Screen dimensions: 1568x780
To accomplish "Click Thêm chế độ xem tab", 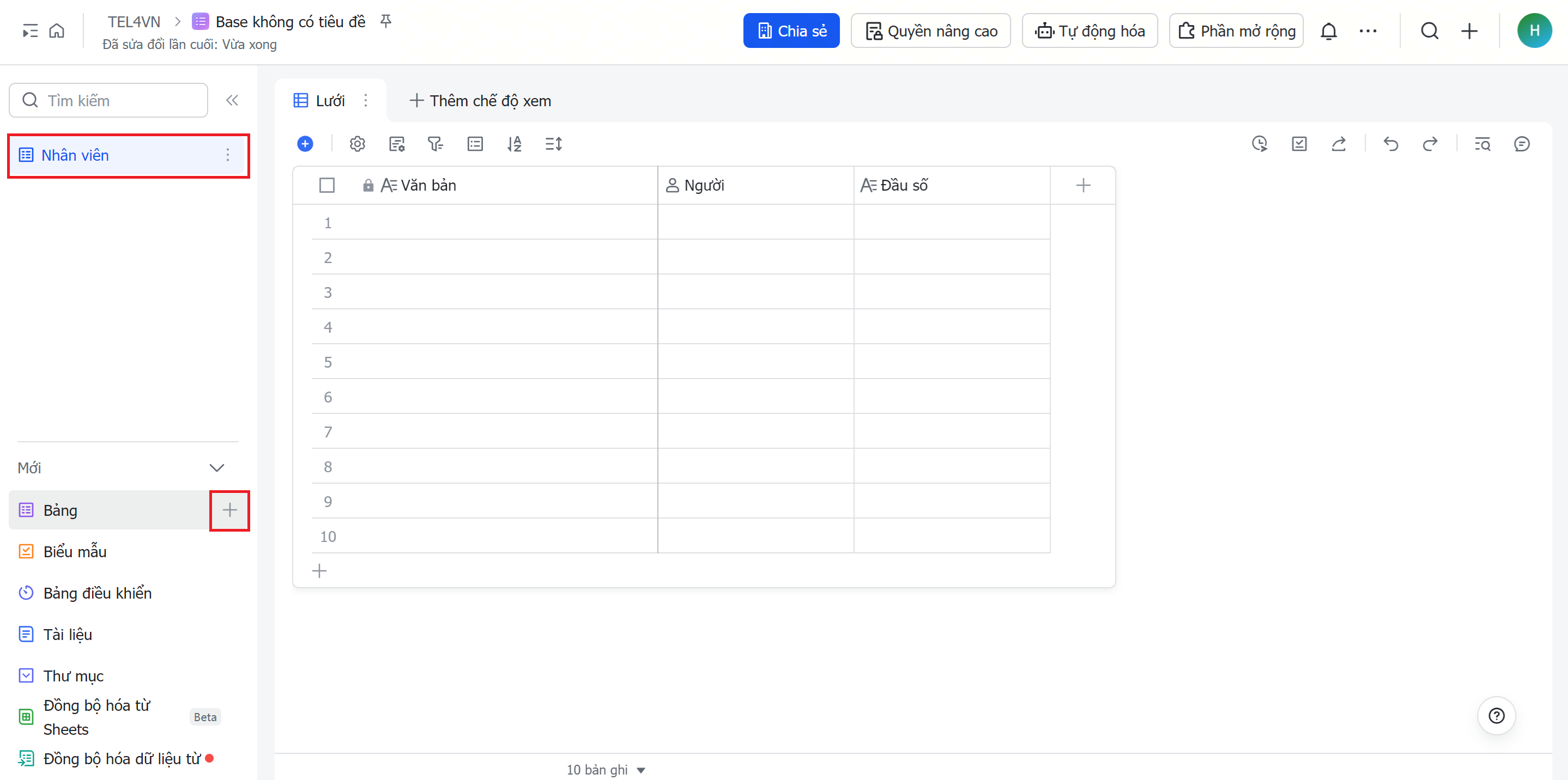I will coord(480,100).
